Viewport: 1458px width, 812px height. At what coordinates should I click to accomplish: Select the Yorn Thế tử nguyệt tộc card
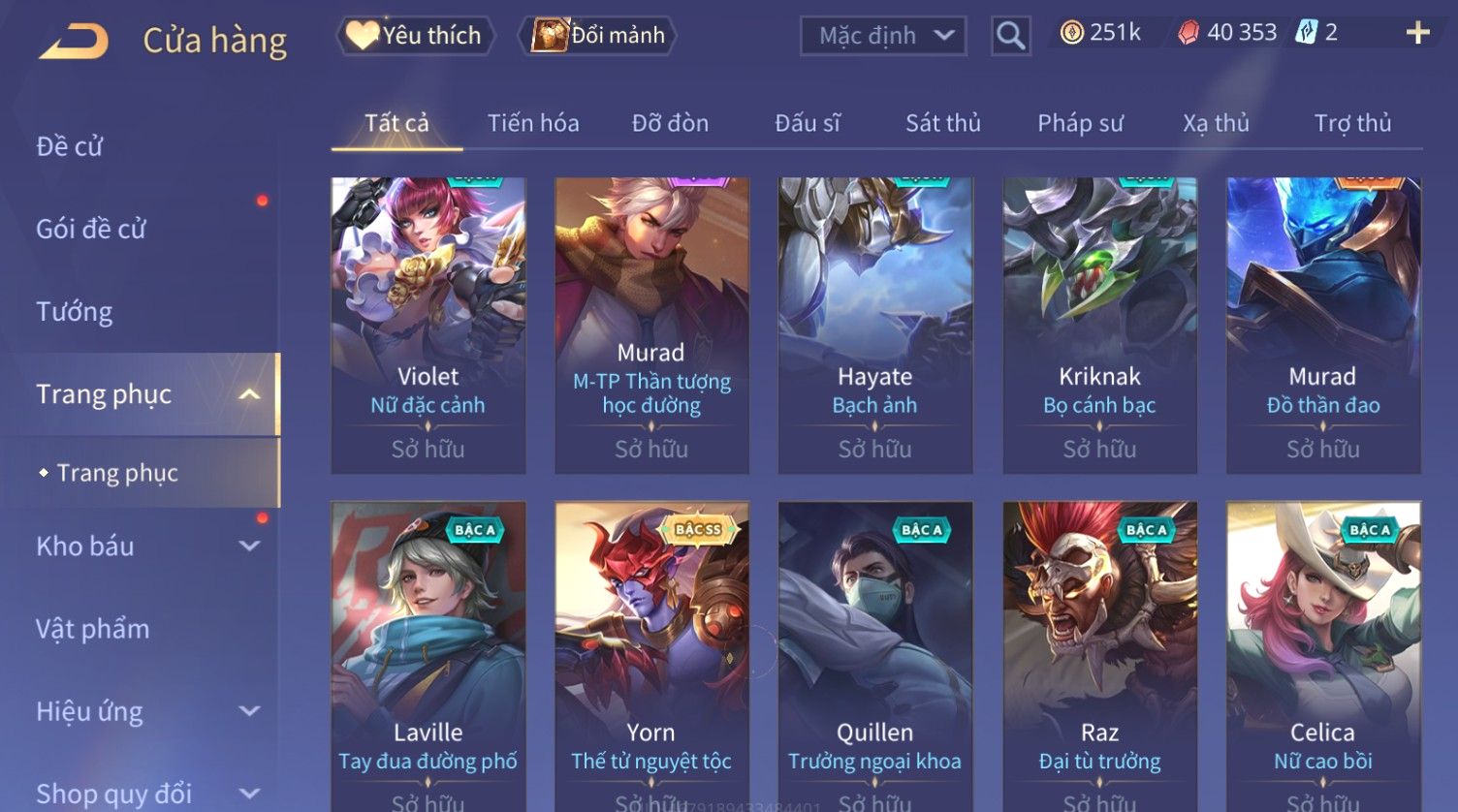651,656
